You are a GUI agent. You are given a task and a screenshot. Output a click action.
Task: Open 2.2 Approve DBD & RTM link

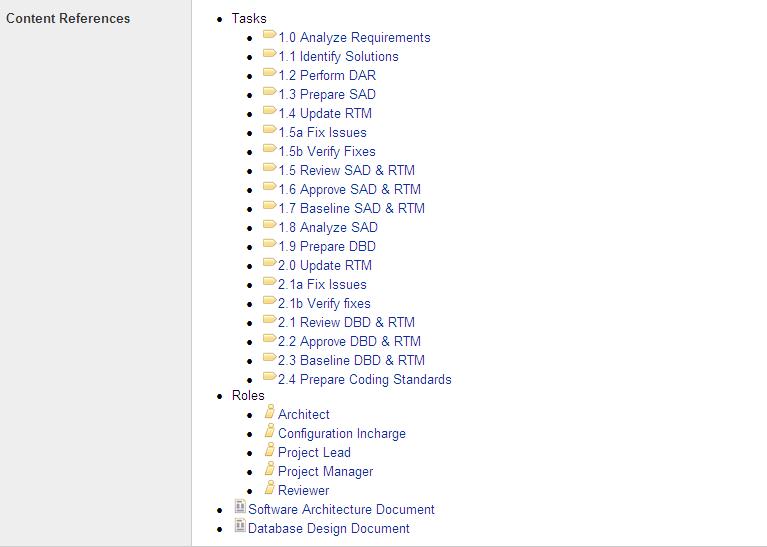click(x=350, y=342)
